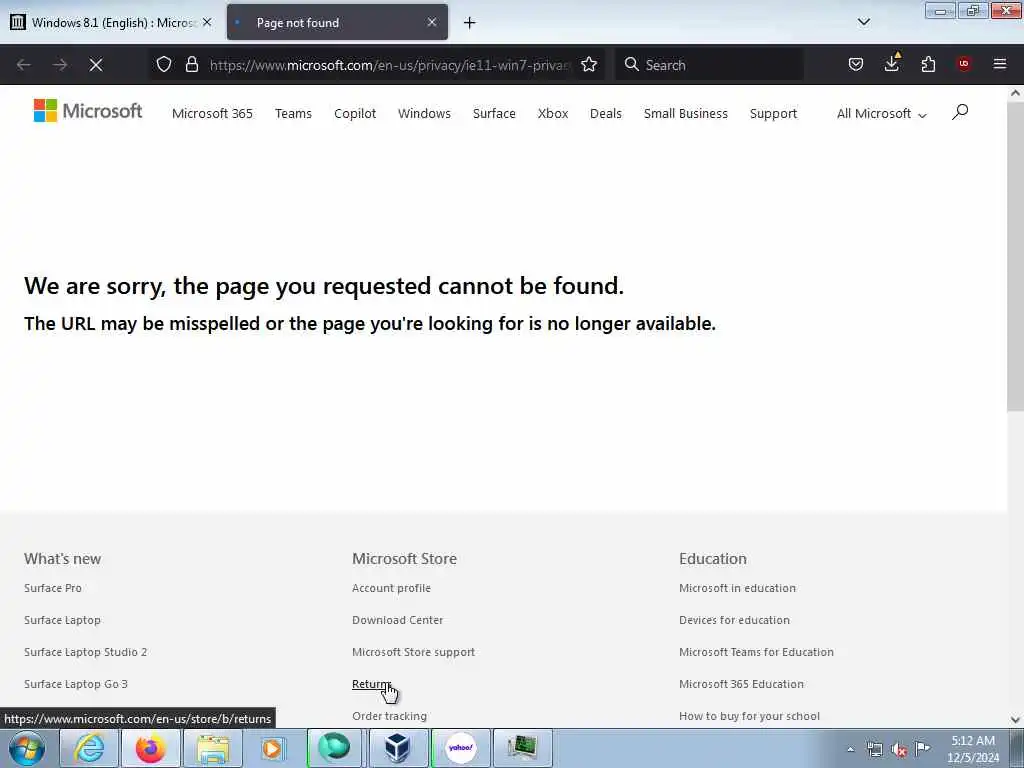1024x768 pixels.
Task: Open taskbar clock showing 5:12 AM
Action: (973, 749)
